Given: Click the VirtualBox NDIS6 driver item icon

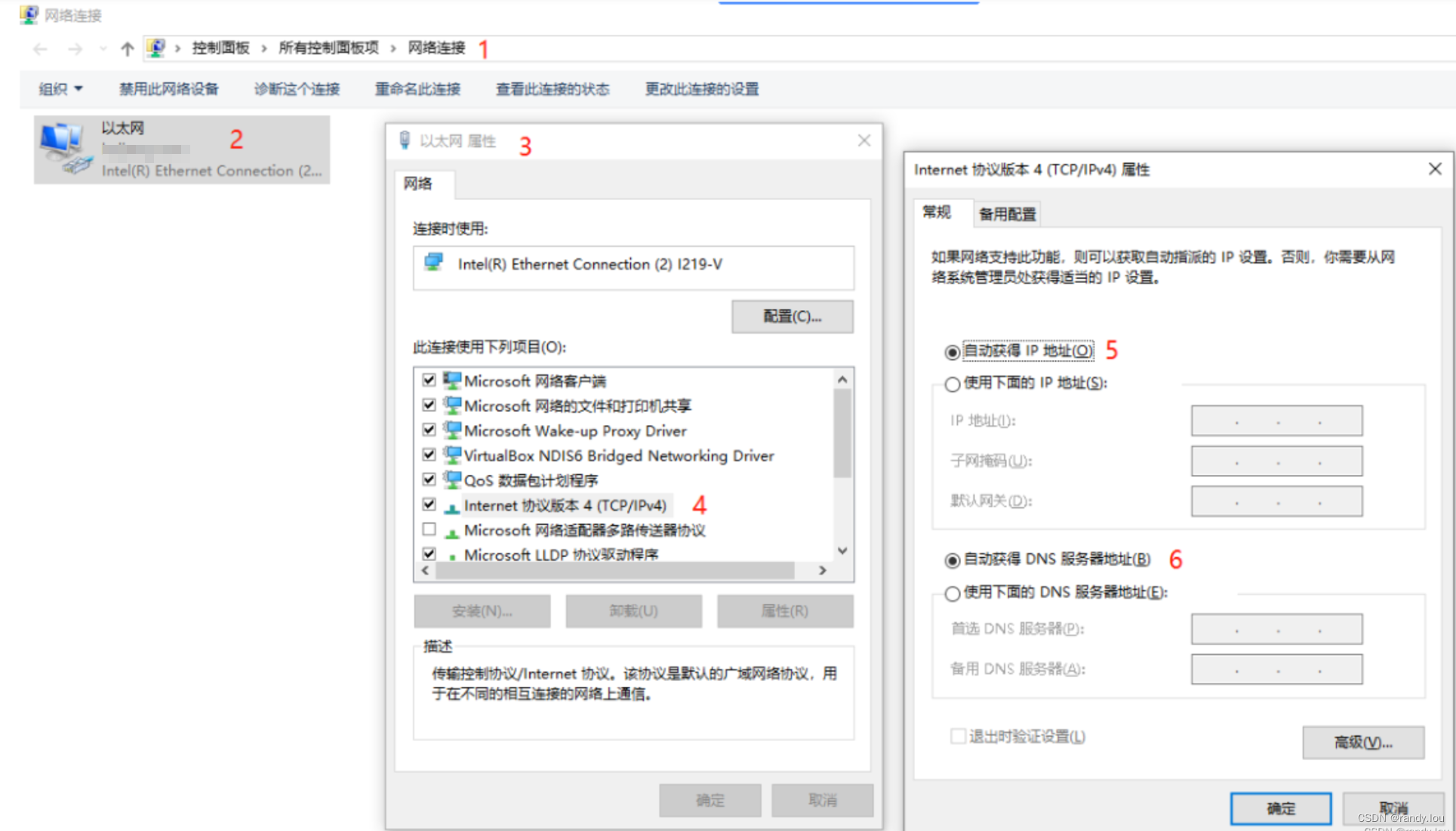Looking at the screenshot, I should [x=452, y=454].
